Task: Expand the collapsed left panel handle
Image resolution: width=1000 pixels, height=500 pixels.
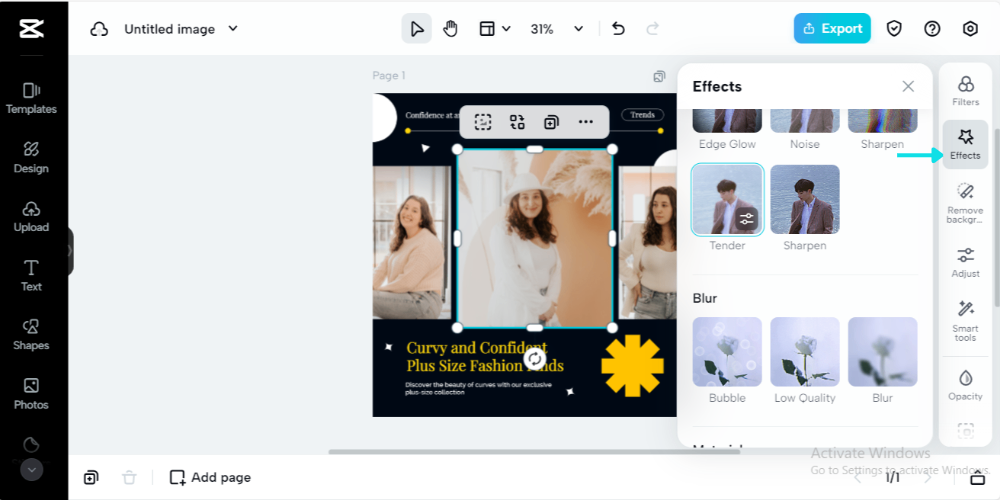Action: [70, 251]
